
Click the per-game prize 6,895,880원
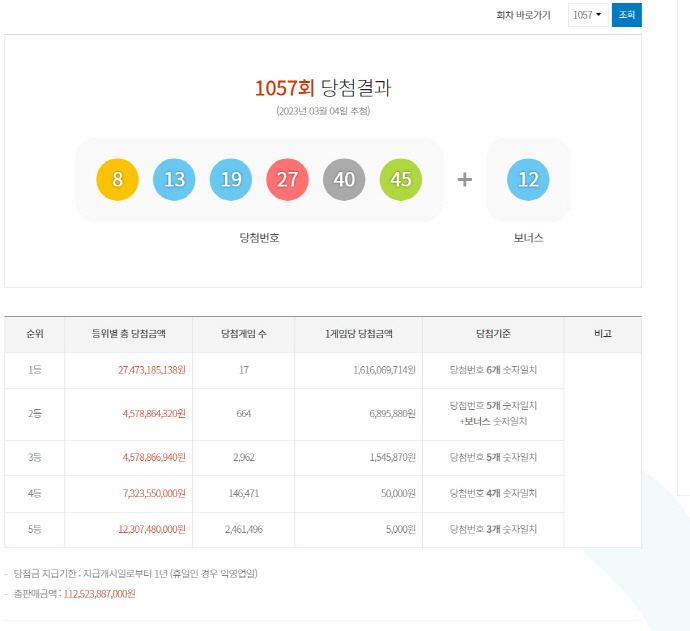click(393, 414)
